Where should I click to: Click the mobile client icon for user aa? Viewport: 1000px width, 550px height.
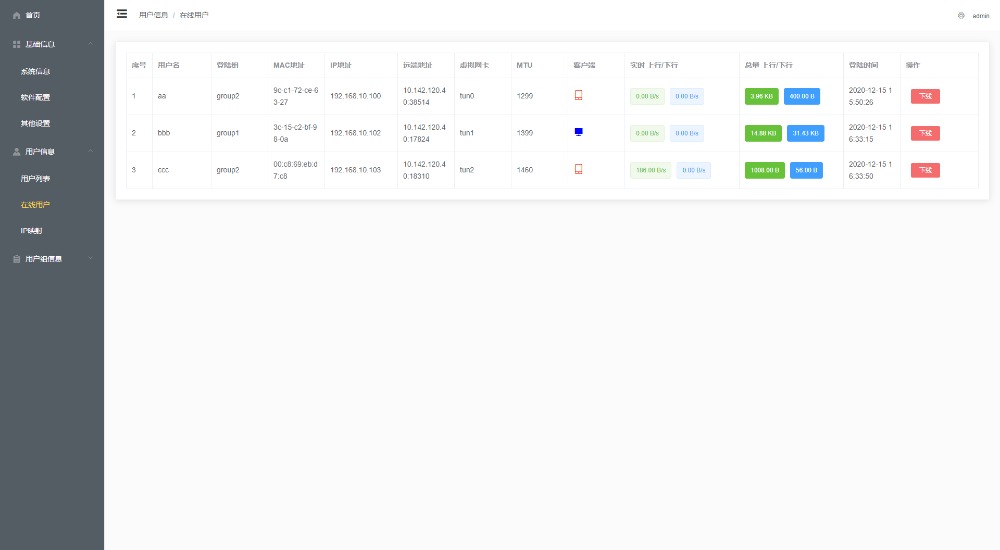point(578,96)
